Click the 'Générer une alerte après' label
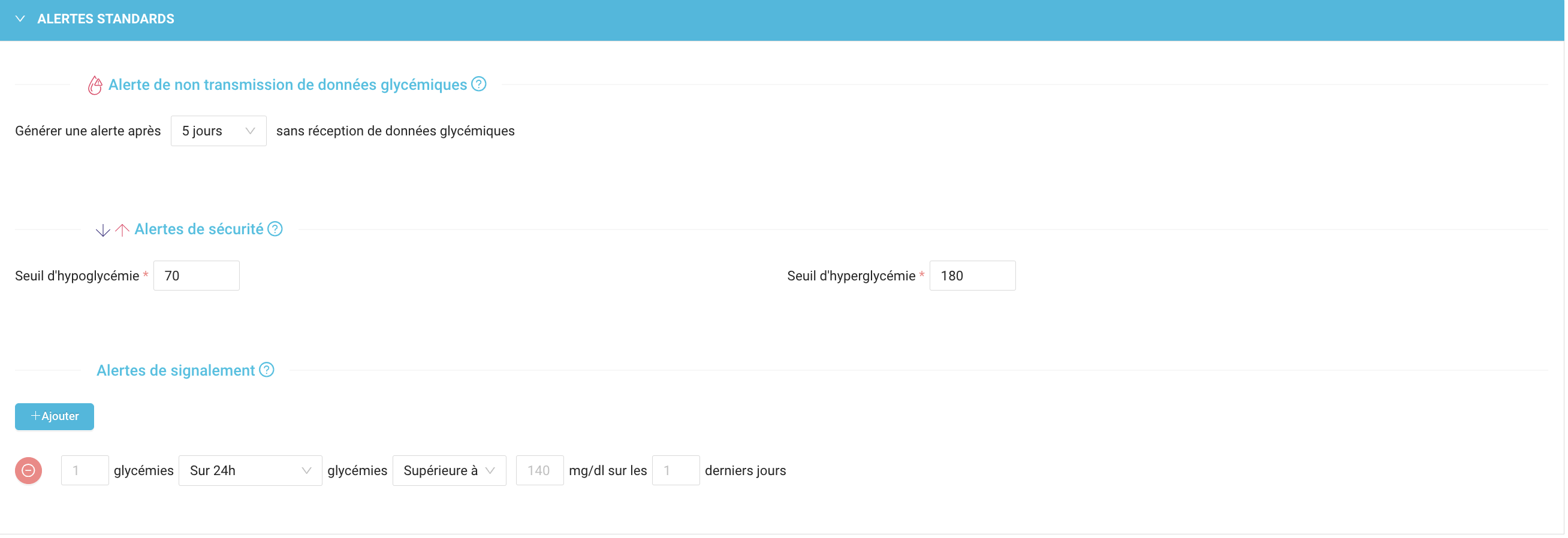Image resolution: width=1568 pixels, height=538 pixels. pos(88,131)
